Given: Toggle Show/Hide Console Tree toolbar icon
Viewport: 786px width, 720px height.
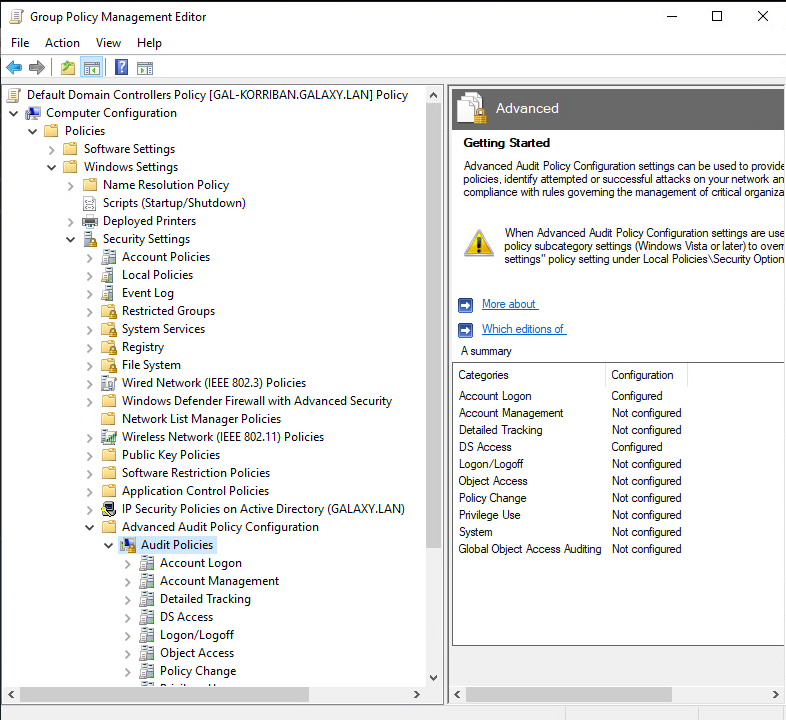Looking at the screenshot, I should [92, 68].
